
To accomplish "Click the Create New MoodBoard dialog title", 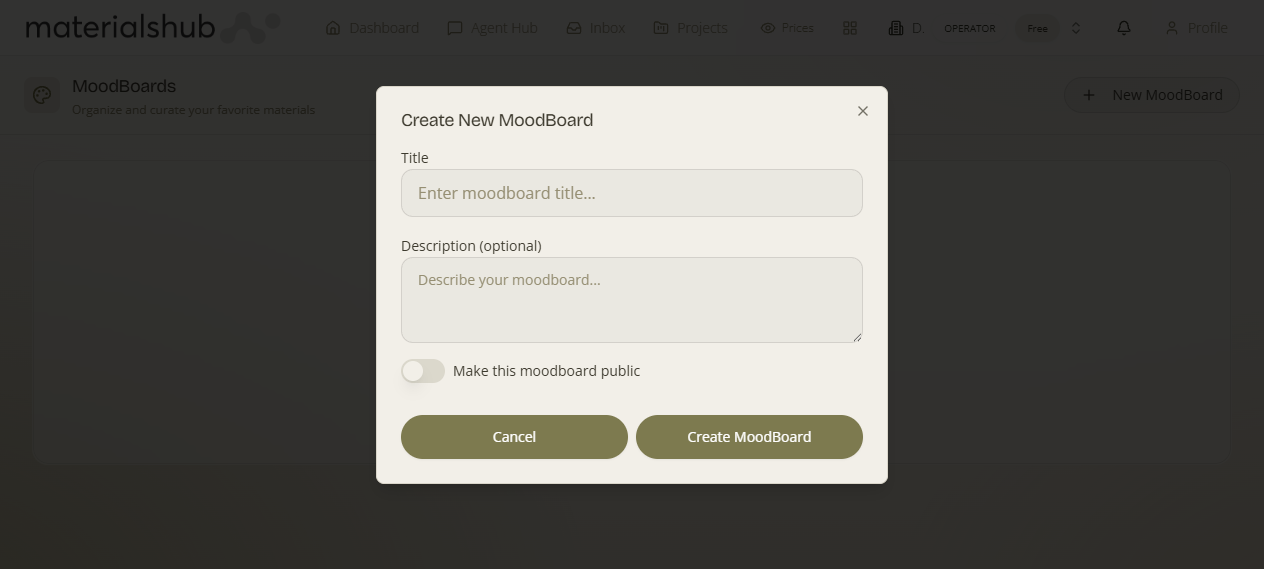I will click(x=497, y=120).
